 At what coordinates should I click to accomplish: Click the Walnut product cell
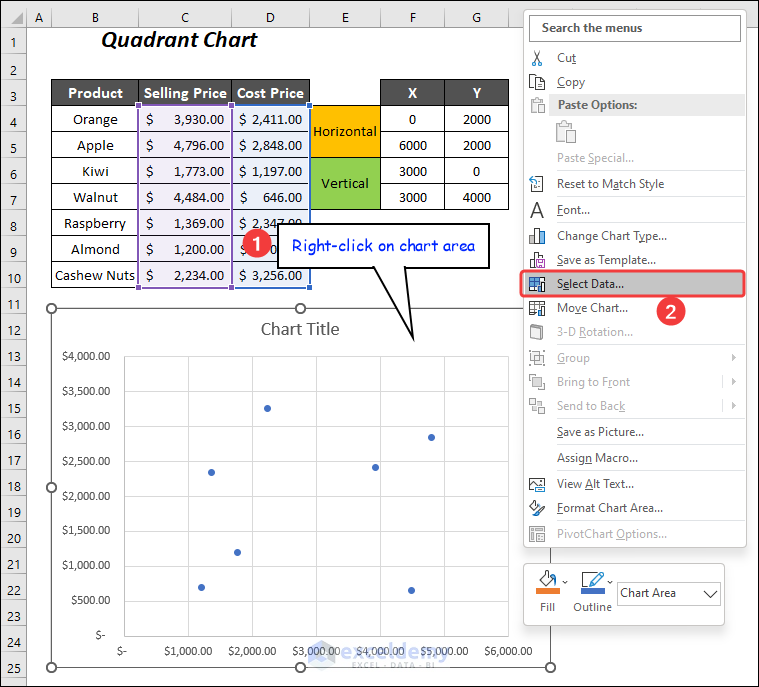click(x=95, y=197)
